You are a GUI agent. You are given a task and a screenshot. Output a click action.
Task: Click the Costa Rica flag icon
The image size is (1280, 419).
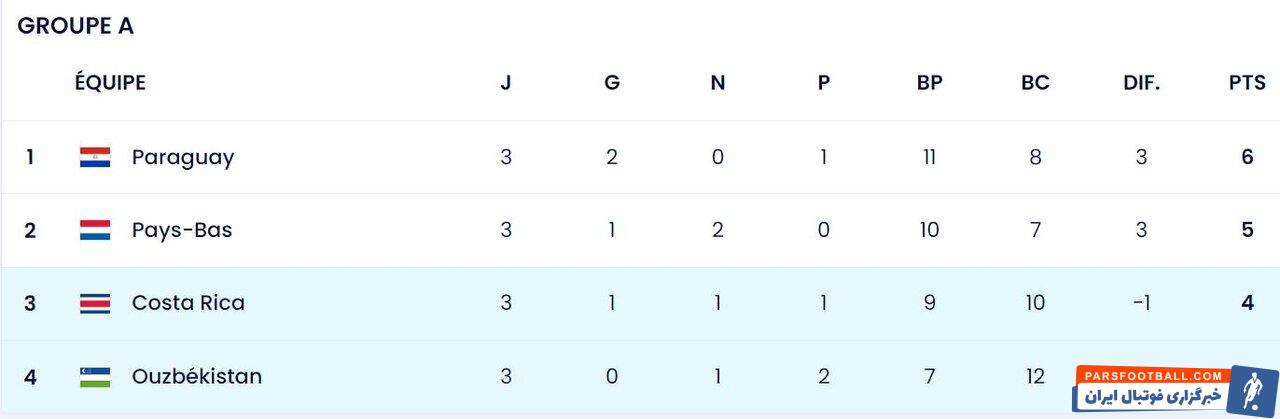(x=95, y=303)
